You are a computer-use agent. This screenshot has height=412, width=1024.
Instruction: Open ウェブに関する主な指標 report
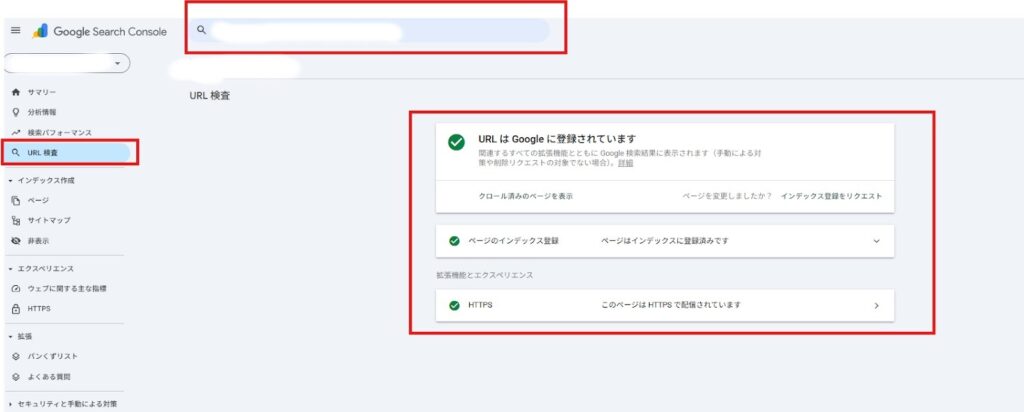pyautogui.click(x=65, y=289)
